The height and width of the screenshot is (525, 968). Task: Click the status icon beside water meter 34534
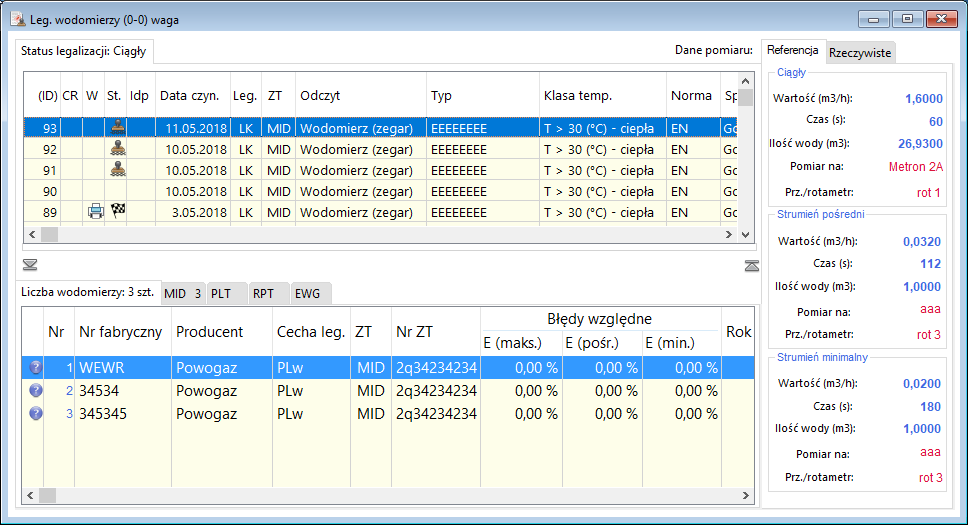tap(36, 391)
